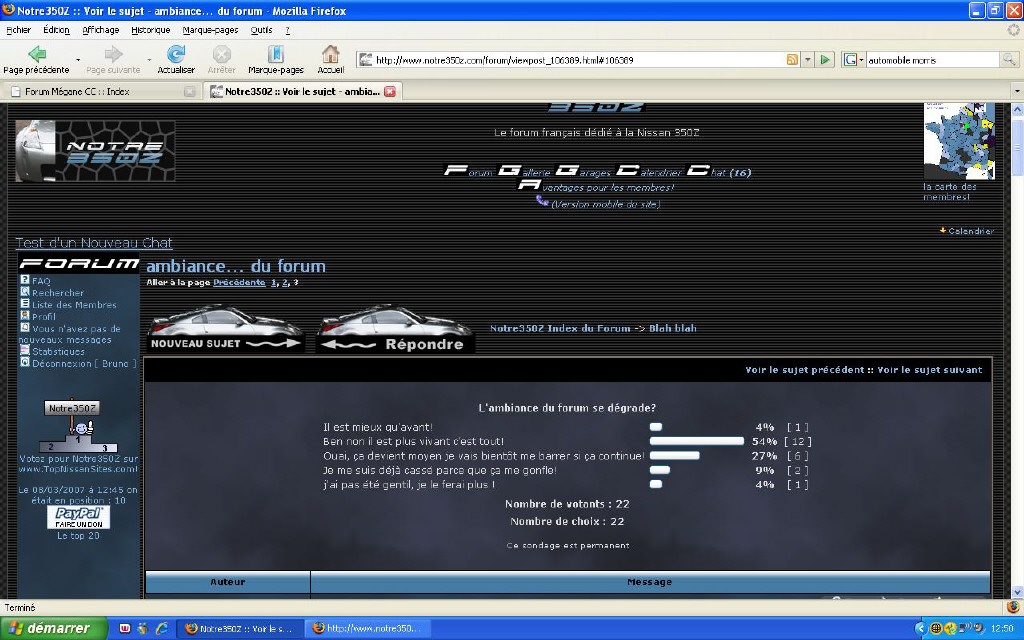Click the Rechercher magnifier icon in sidebar
Viewport: 1024px width, 640px height.
pyautogui.click(x=25, y=291)
